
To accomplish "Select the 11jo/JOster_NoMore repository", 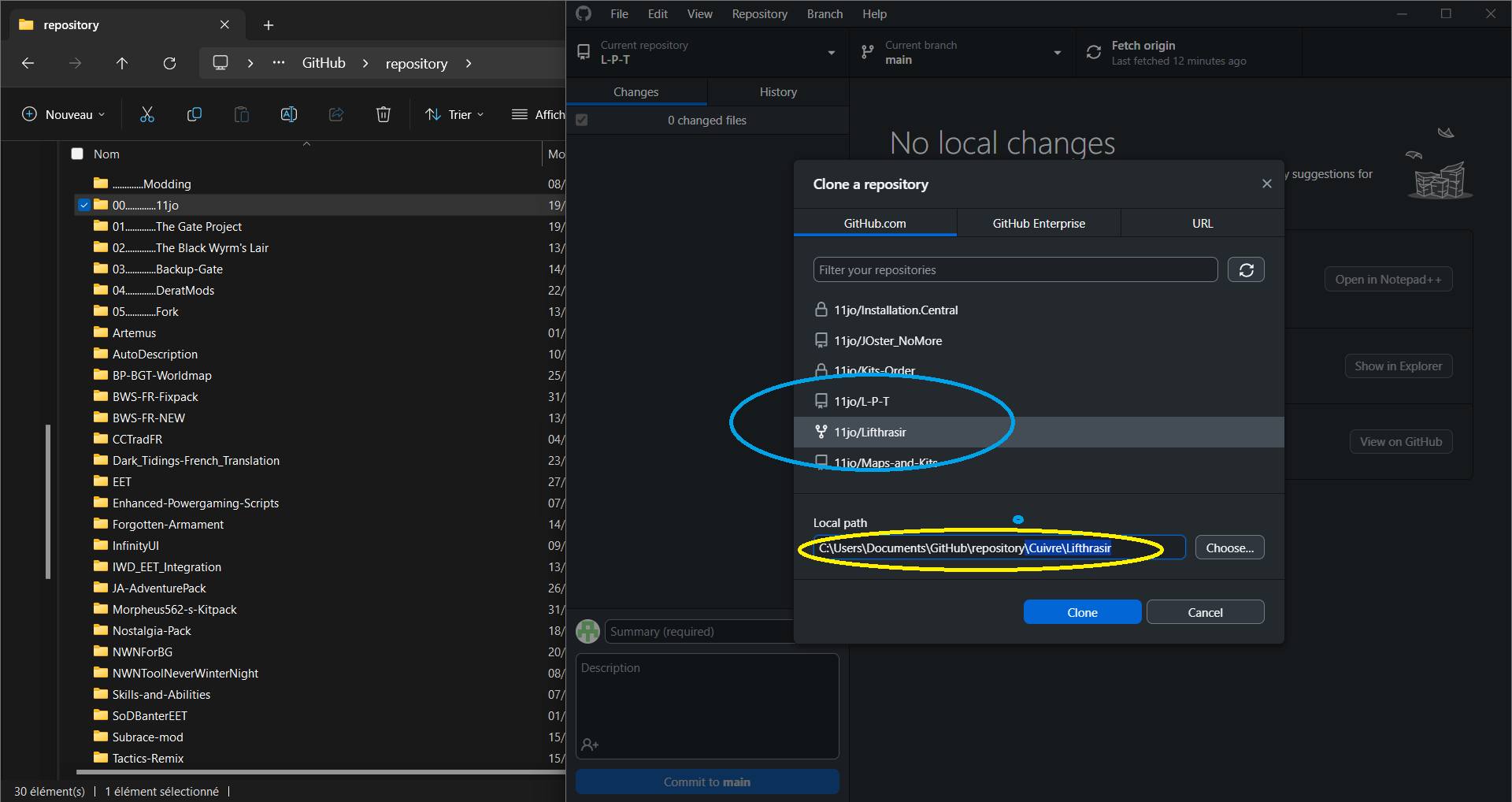I will [x=1039, y=340].
